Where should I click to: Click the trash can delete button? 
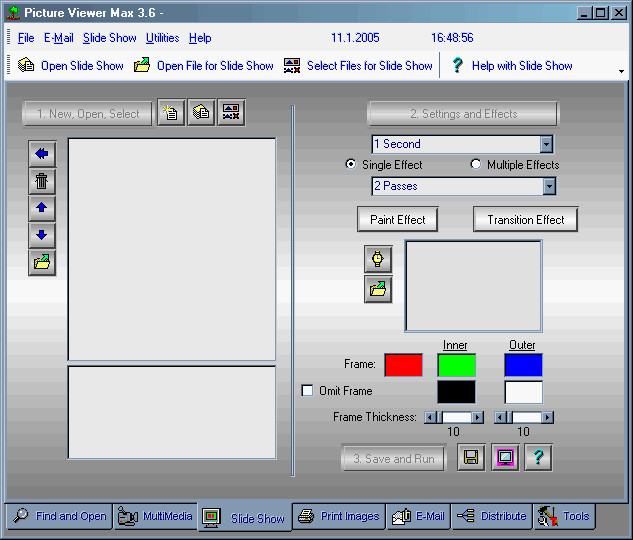(x=42, y=181)
